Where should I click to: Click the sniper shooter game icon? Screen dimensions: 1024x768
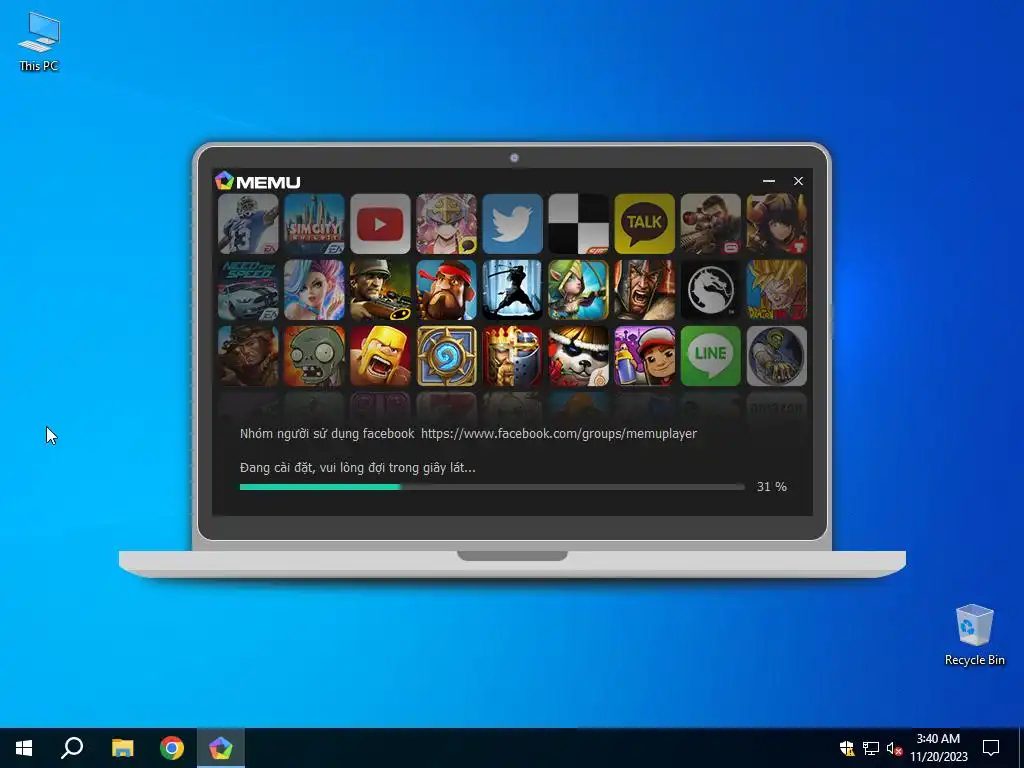(x=711, y=223)
